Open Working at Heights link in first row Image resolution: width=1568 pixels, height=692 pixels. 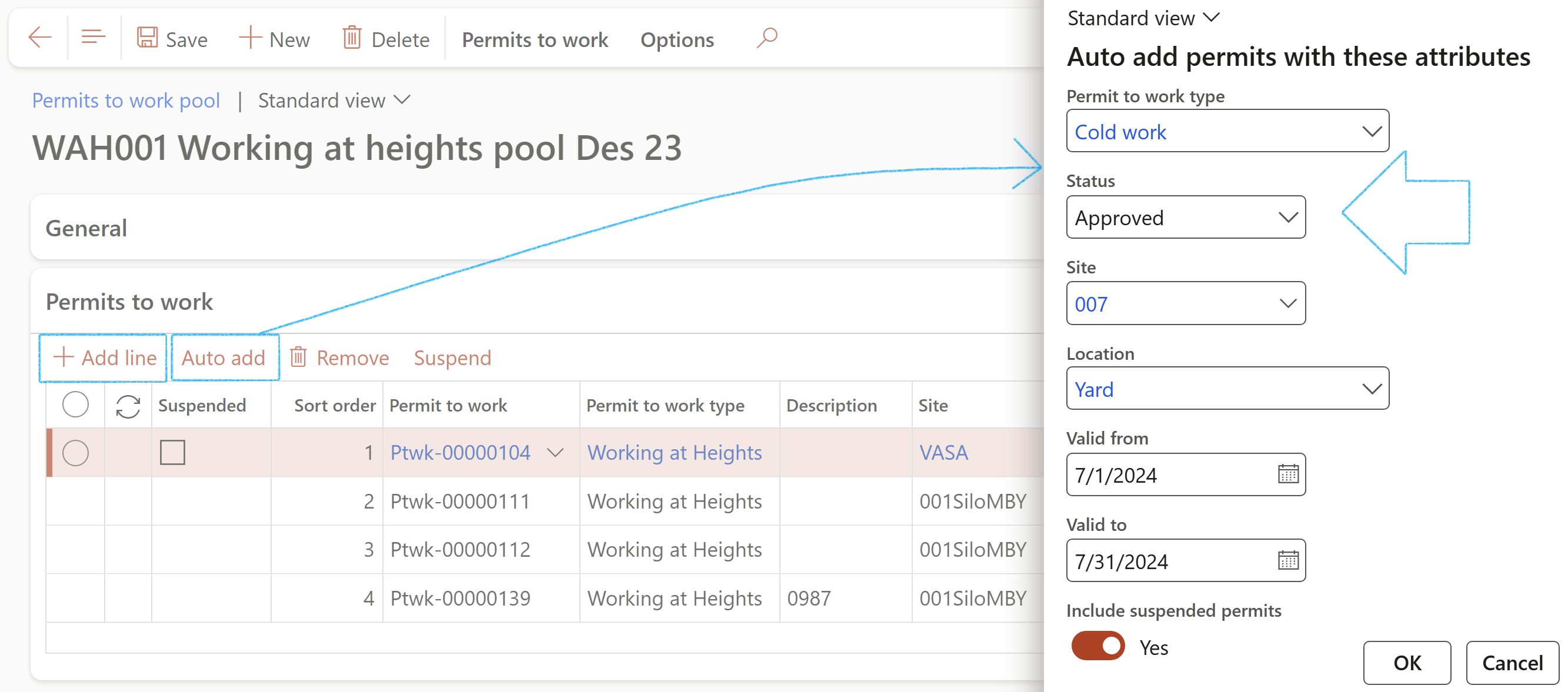pos(675,453)
